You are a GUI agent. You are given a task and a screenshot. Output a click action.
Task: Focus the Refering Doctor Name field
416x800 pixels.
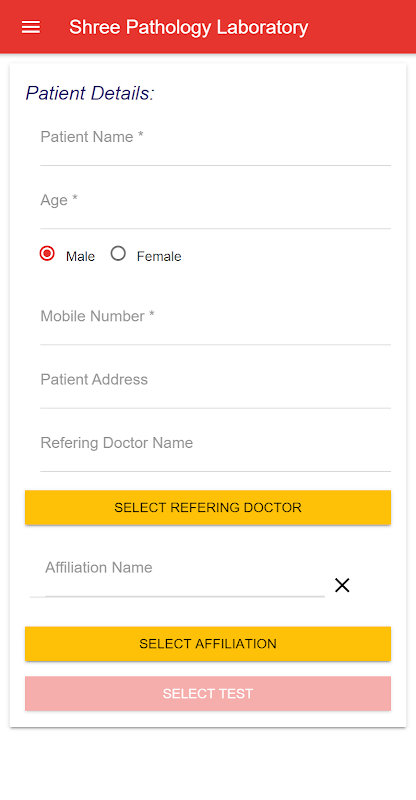215,451
